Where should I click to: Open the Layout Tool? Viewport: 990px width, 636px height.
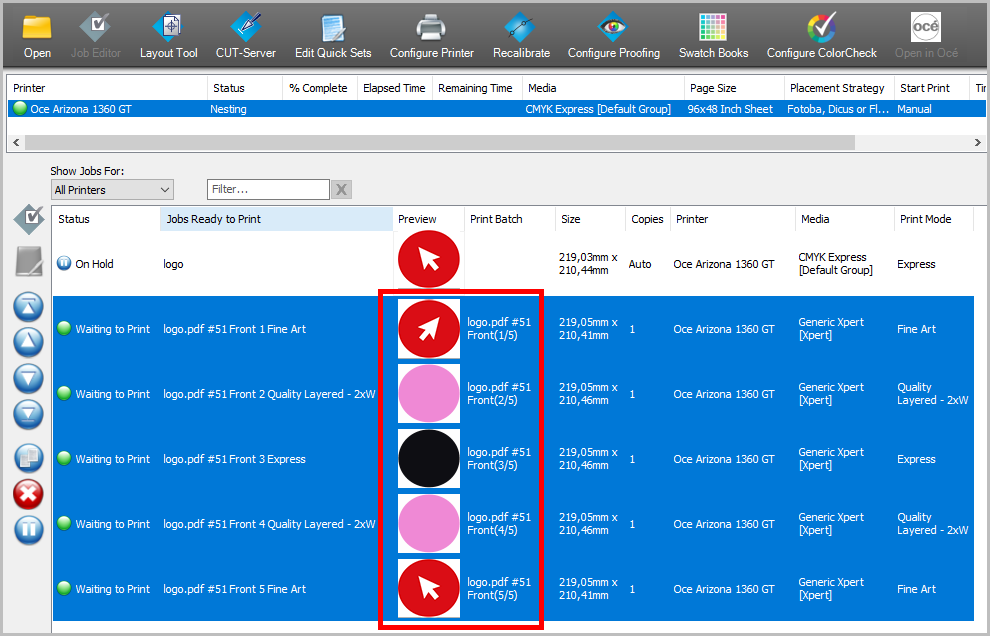(168, 35)
